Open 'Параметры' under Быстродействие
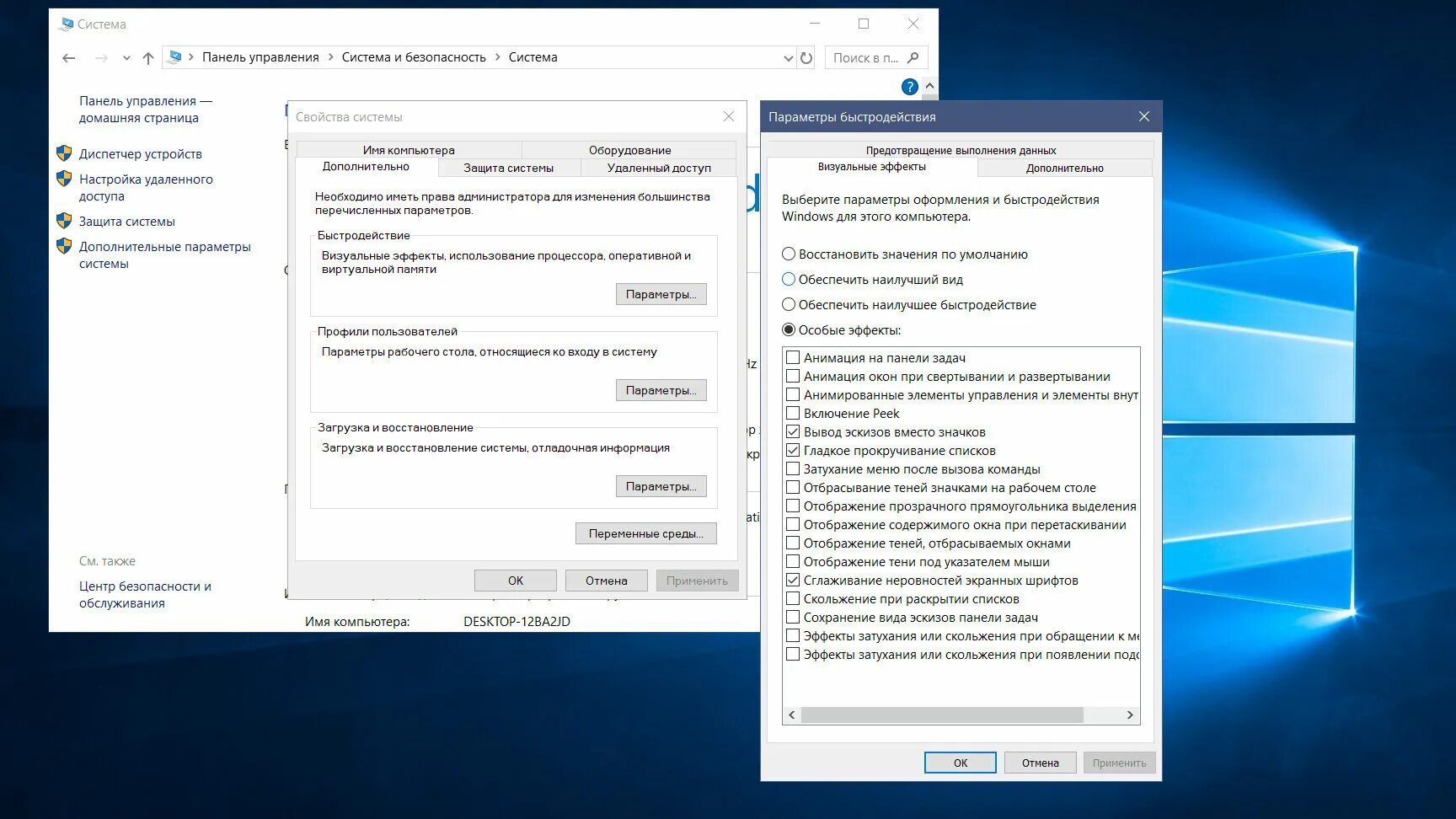This screenshot has width=1456, height=819. [661, 294]
